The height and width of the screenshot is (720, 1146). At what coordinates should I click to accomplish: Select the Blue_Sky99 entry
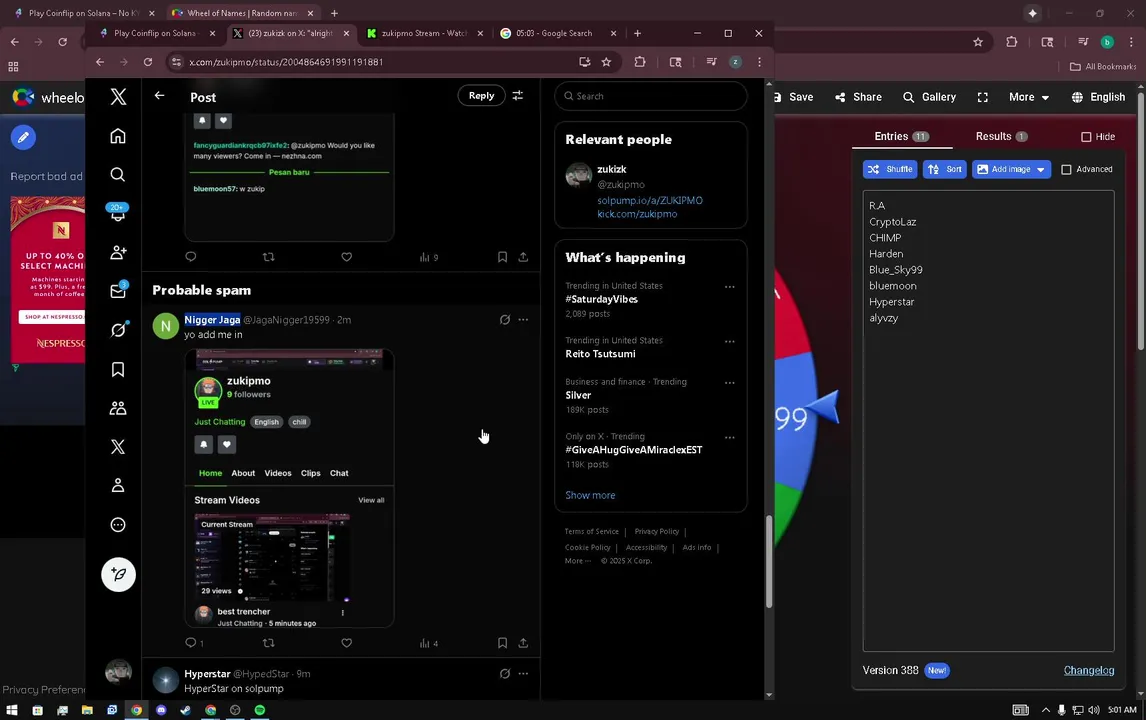[895, 270]
